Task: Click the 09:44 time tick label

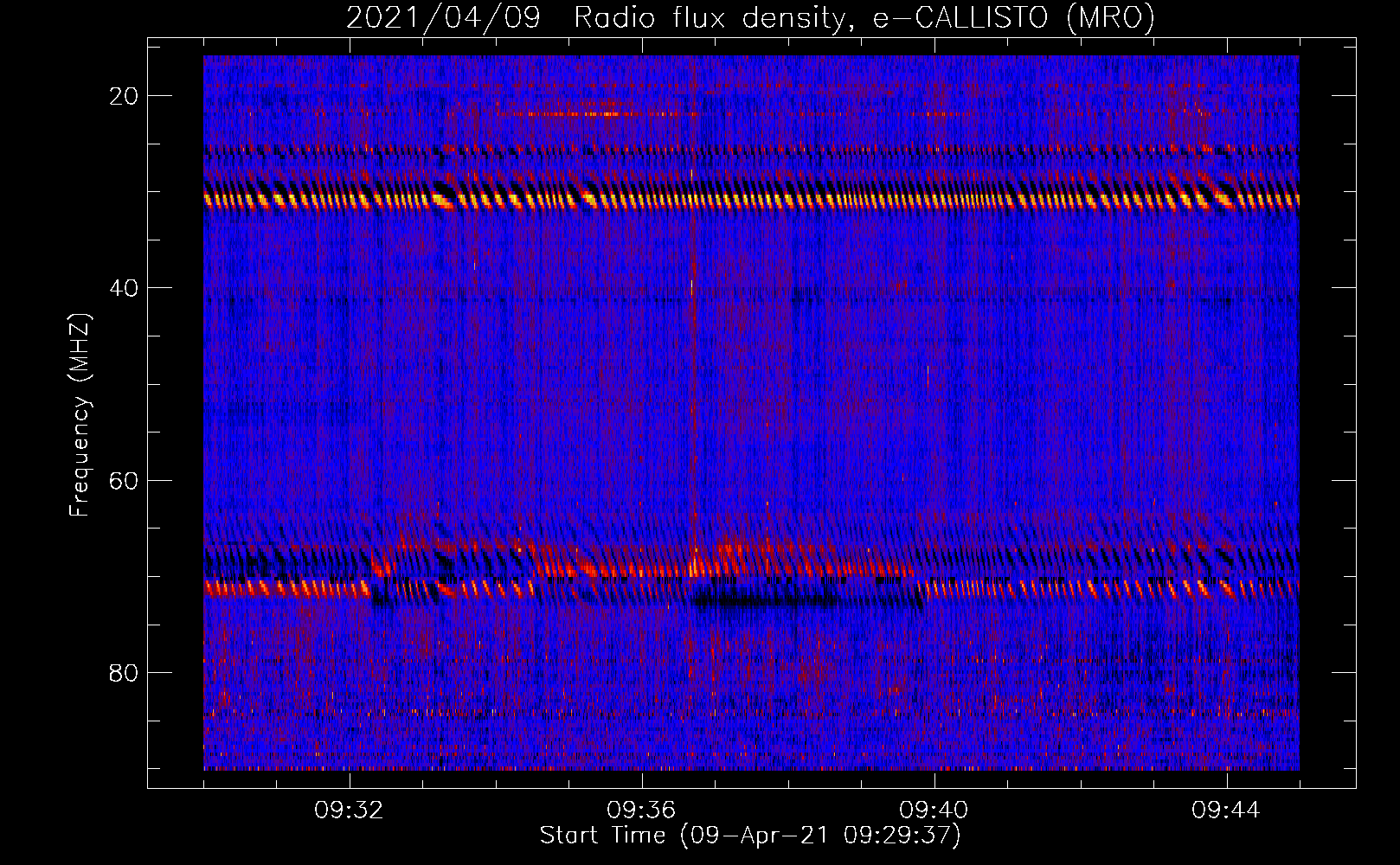Action: 1226,811
